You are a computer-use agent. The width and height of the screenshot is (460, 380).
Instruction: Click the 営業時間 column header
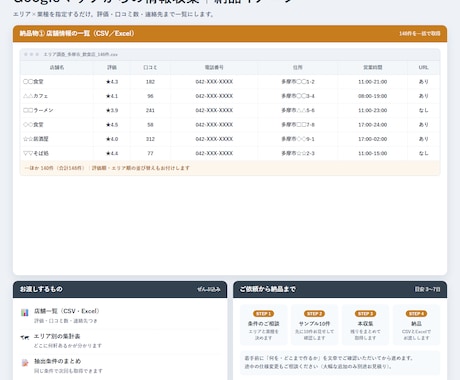tap(373, 67)
